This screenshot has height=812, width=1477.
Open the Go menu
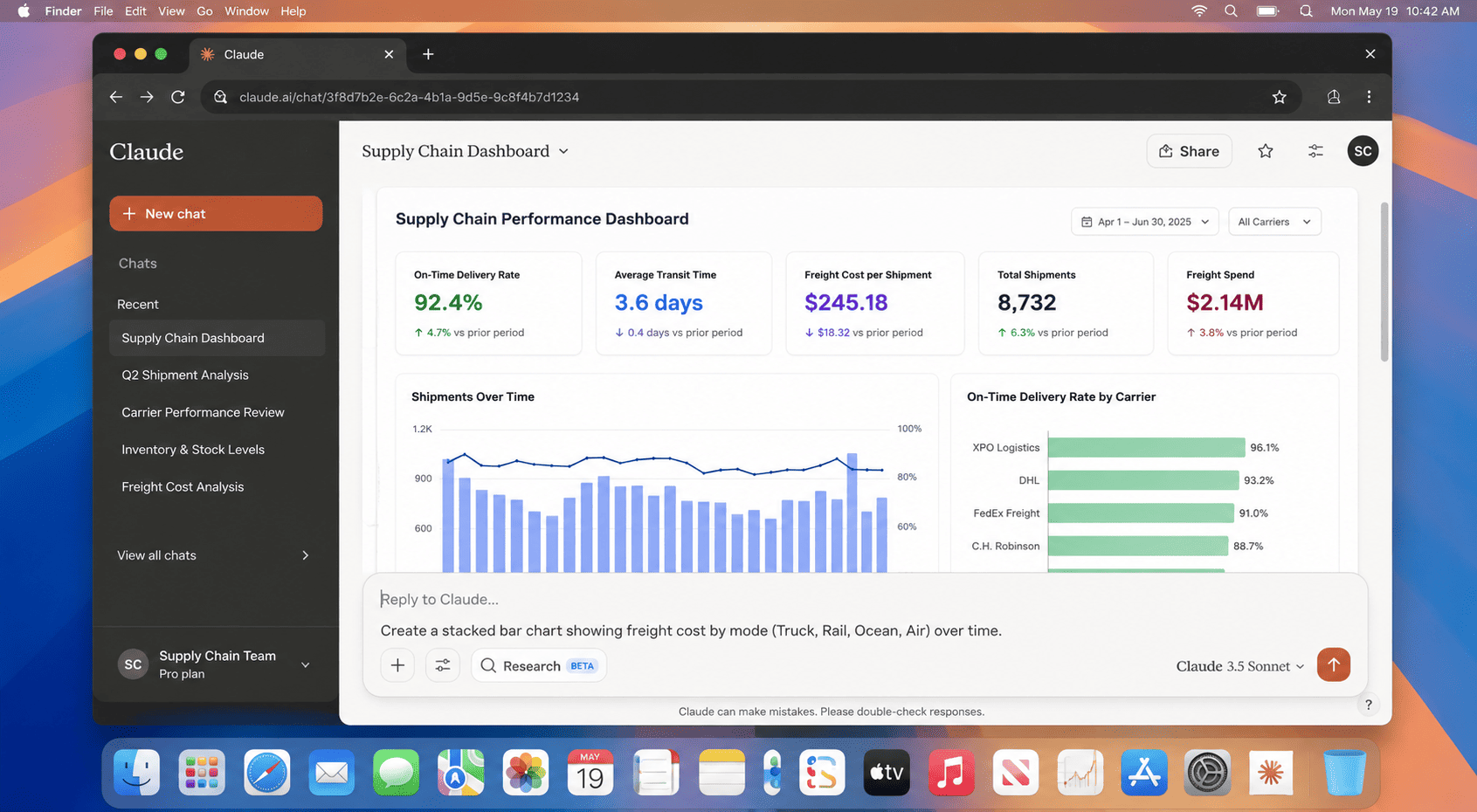(x=204, y=11)
